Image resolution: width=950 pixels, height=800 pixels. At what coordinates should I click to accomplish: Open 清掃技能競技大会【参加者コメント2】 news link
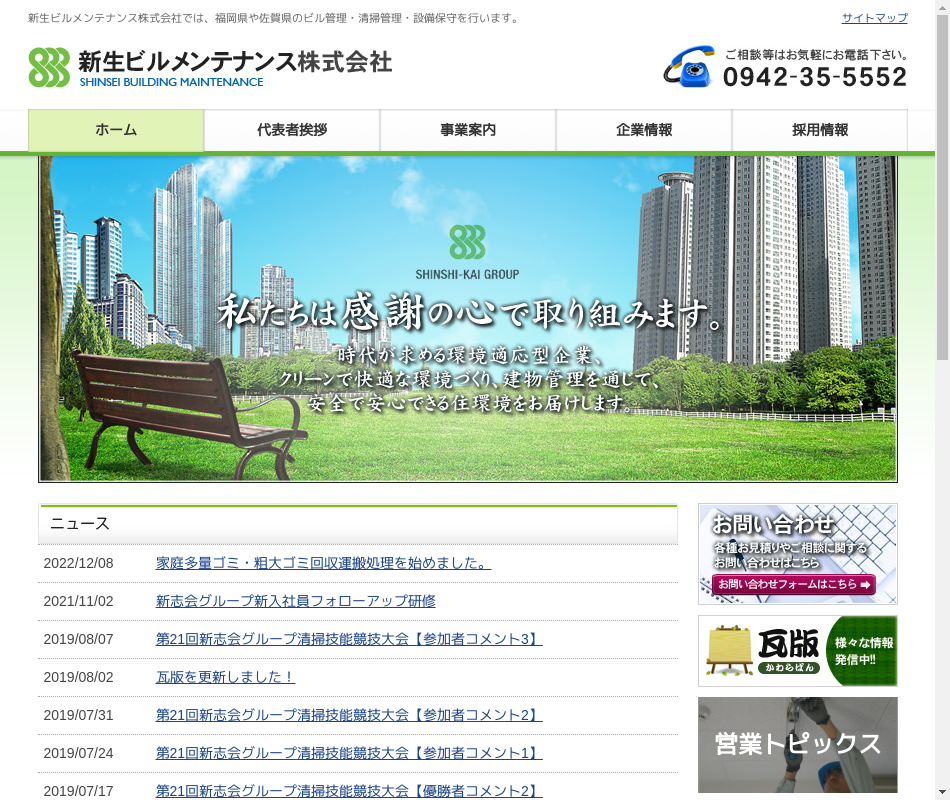349,715
